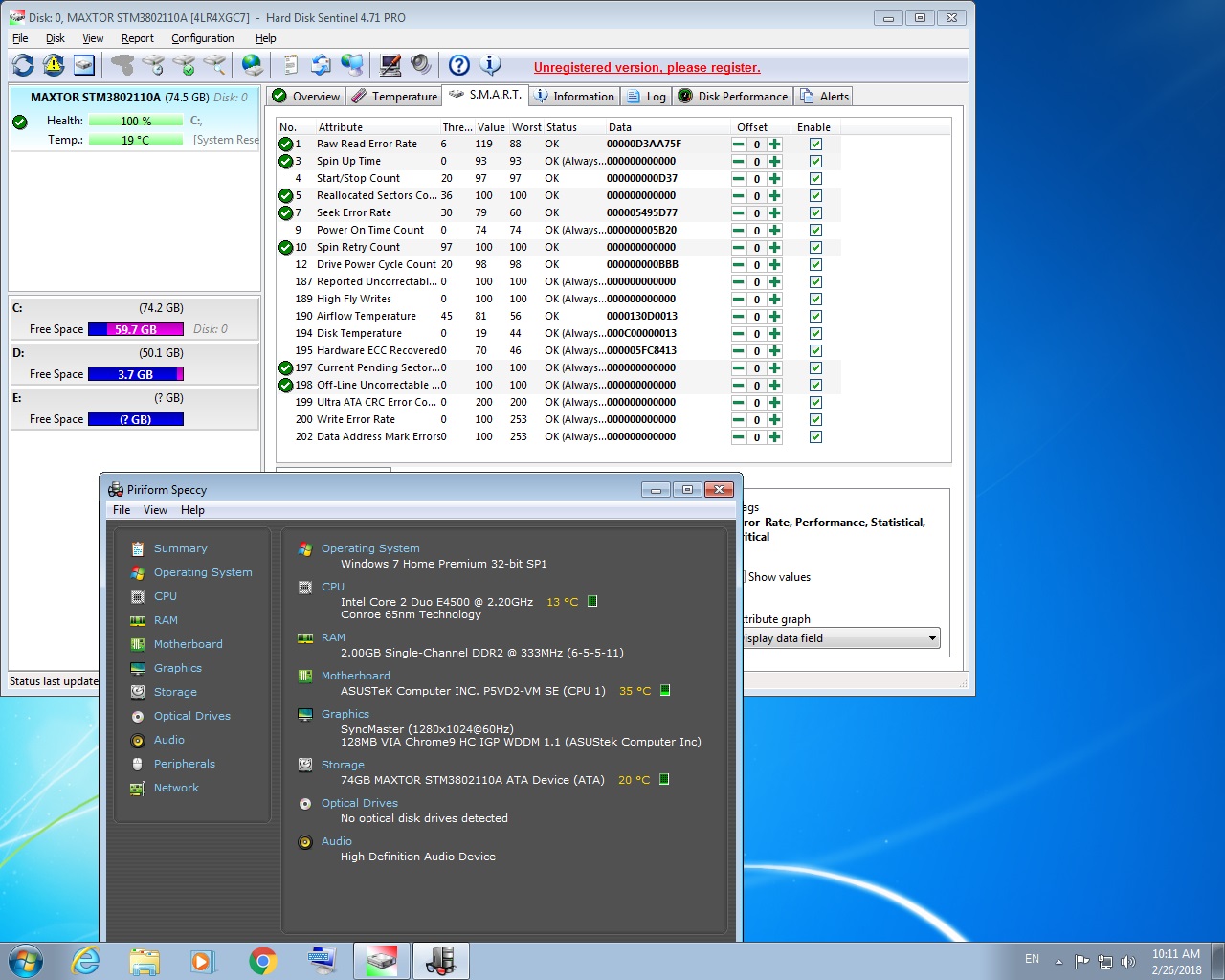Open Motherboard section in Speccy sidebar
This screenshot has height=980, width=1225.
[188, 644]
